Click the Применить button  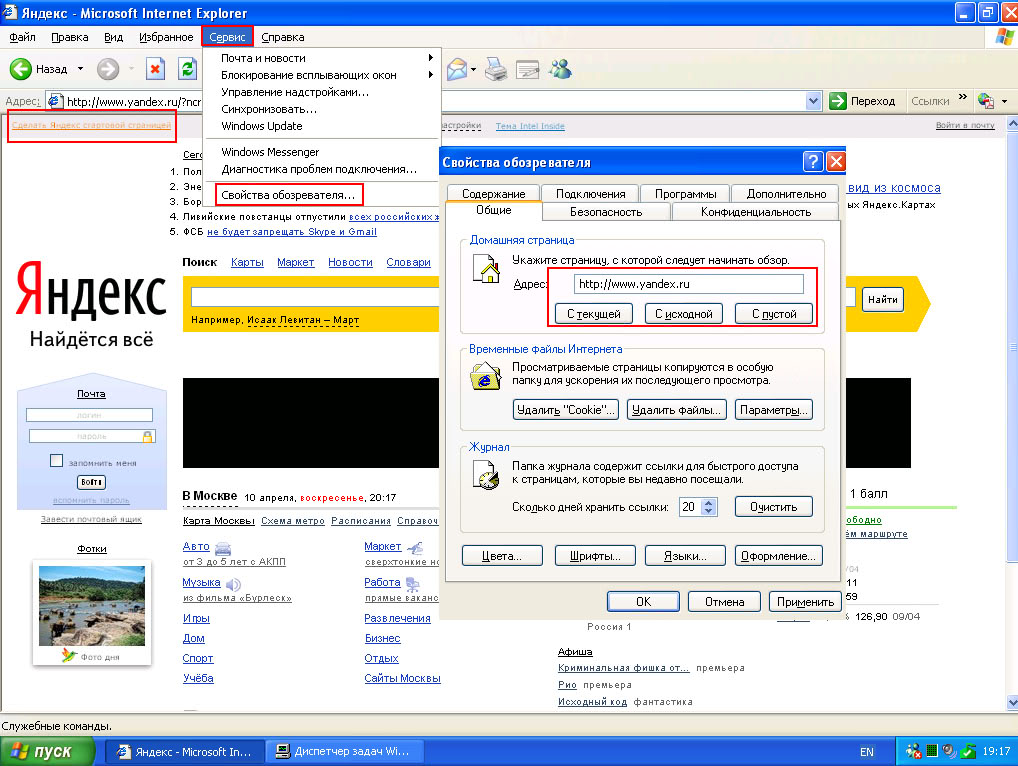tap(805, 602)
